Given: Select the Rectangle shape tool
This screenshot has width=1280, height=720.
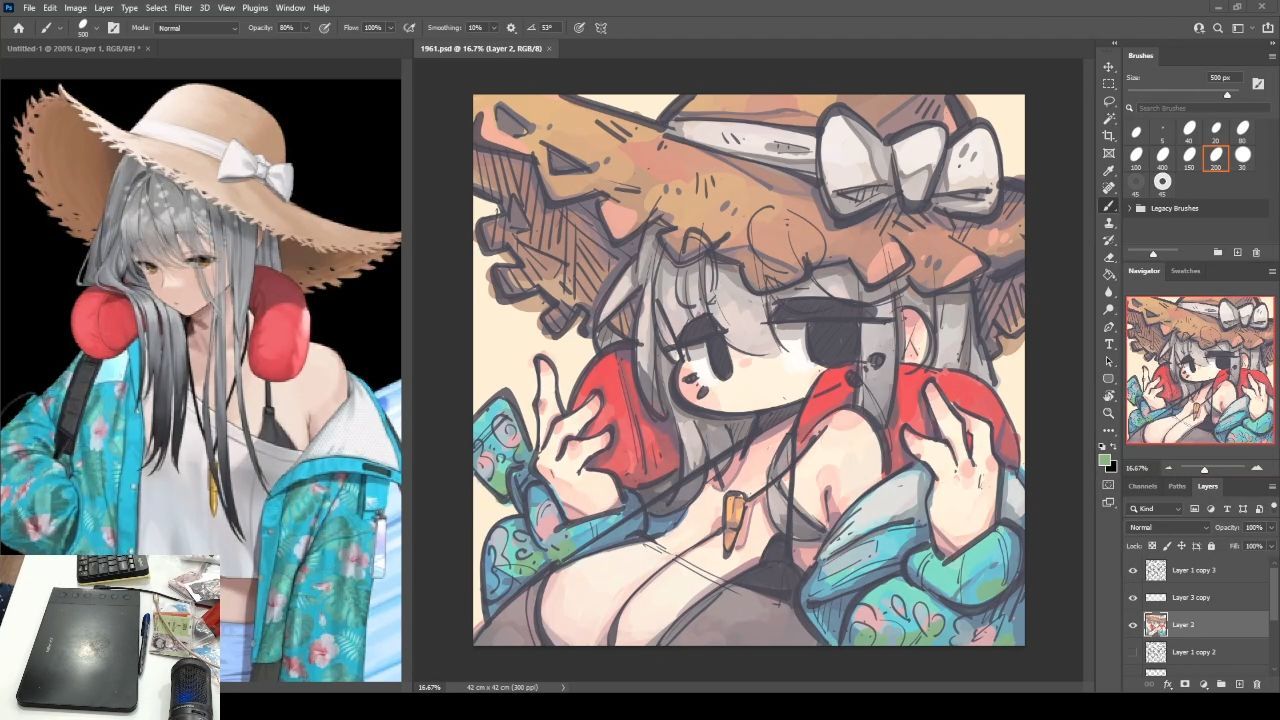Looking at the screenshot, I should (1108, 379).
